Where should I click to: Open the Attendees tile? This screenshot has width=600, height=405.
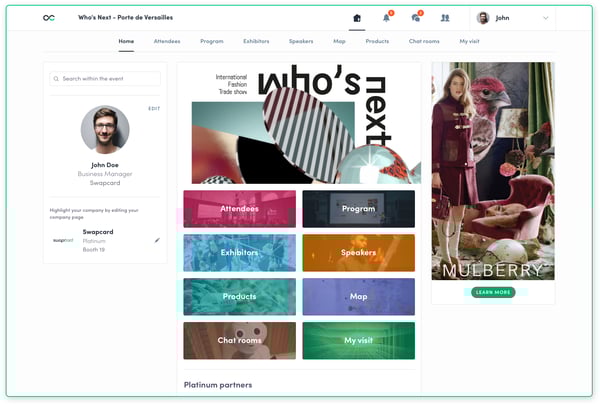[240, 209]
